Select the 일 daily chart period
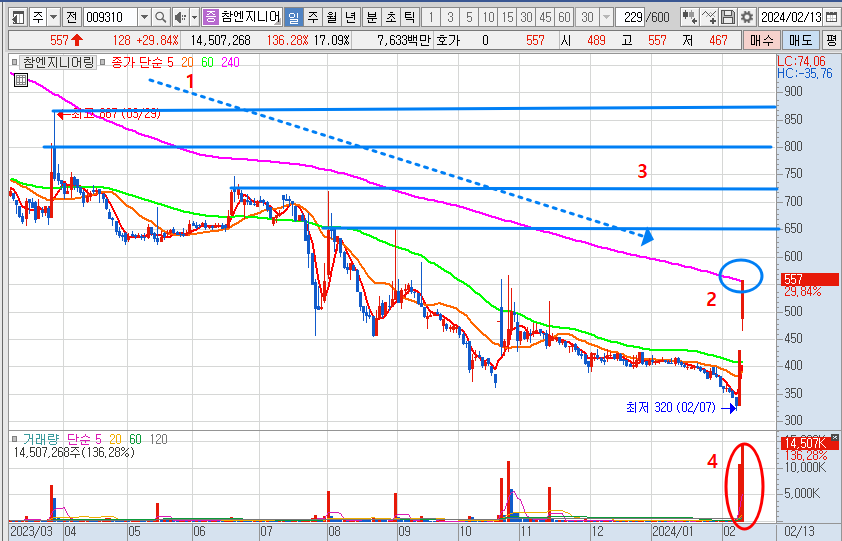Image resolution: width=842 pixels, height=541 pixels. pos(293,17)
